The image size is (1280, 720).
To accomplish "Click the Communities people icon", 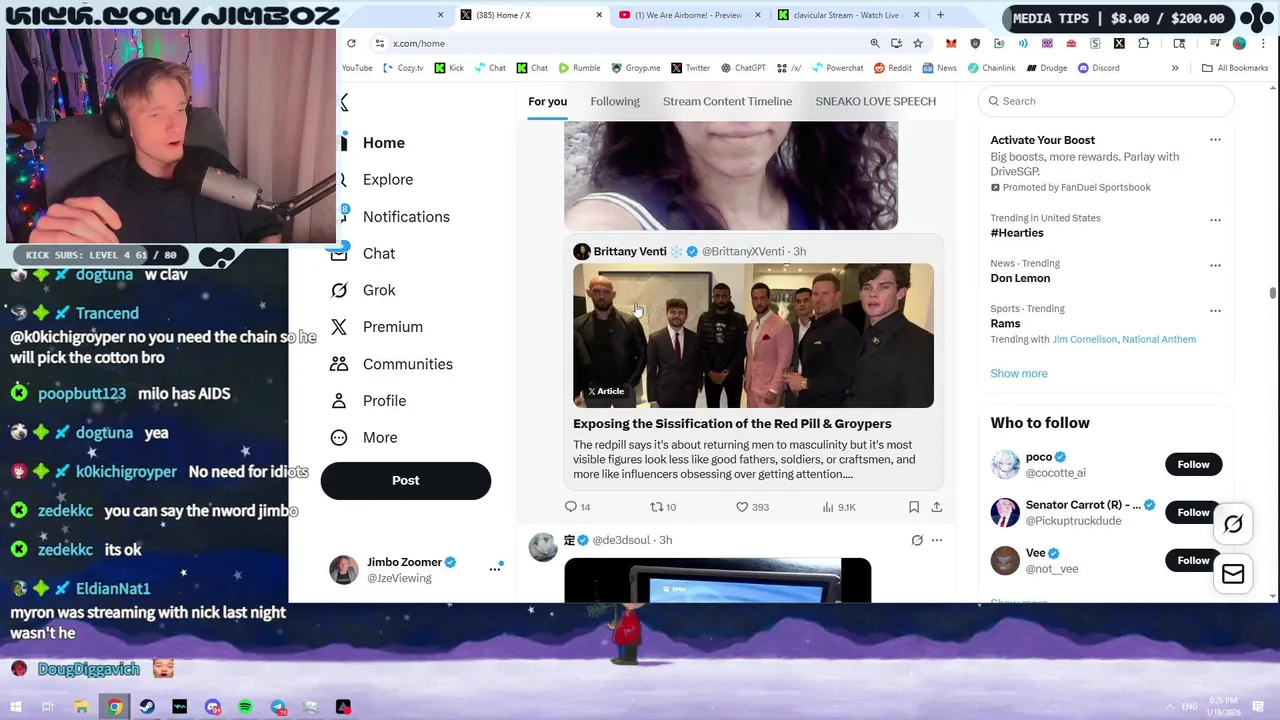I will tap(339, 364).
